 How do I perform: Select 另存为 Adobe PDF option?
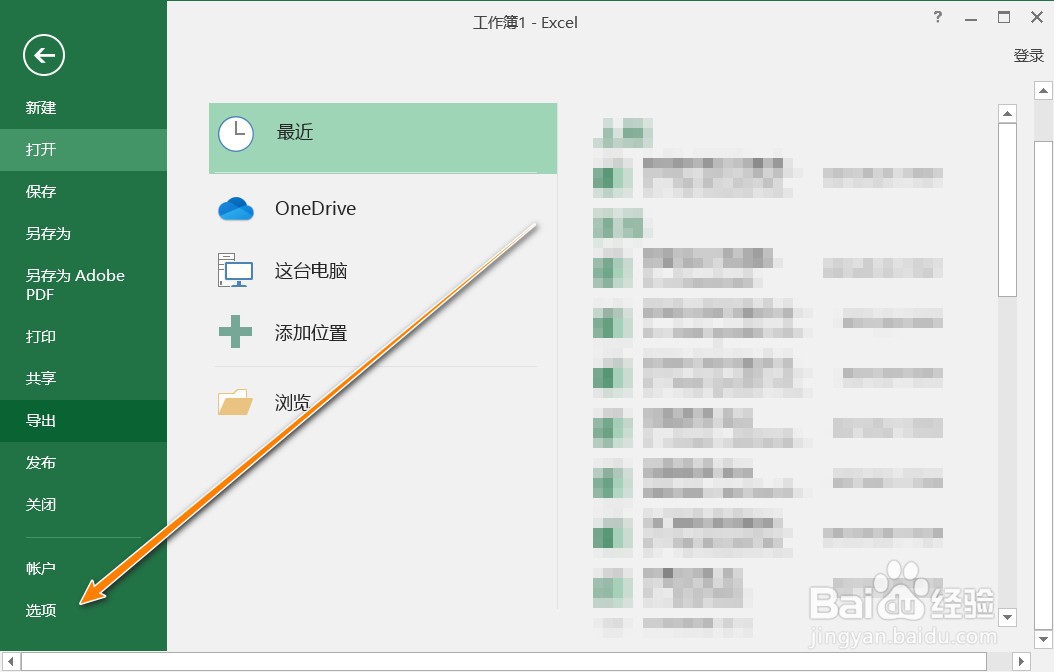83,285
